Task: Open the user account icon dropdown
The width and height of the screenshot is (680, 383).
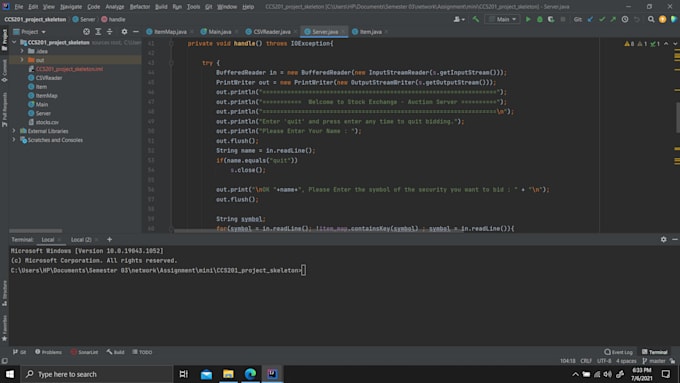Action: coord(459,19)
